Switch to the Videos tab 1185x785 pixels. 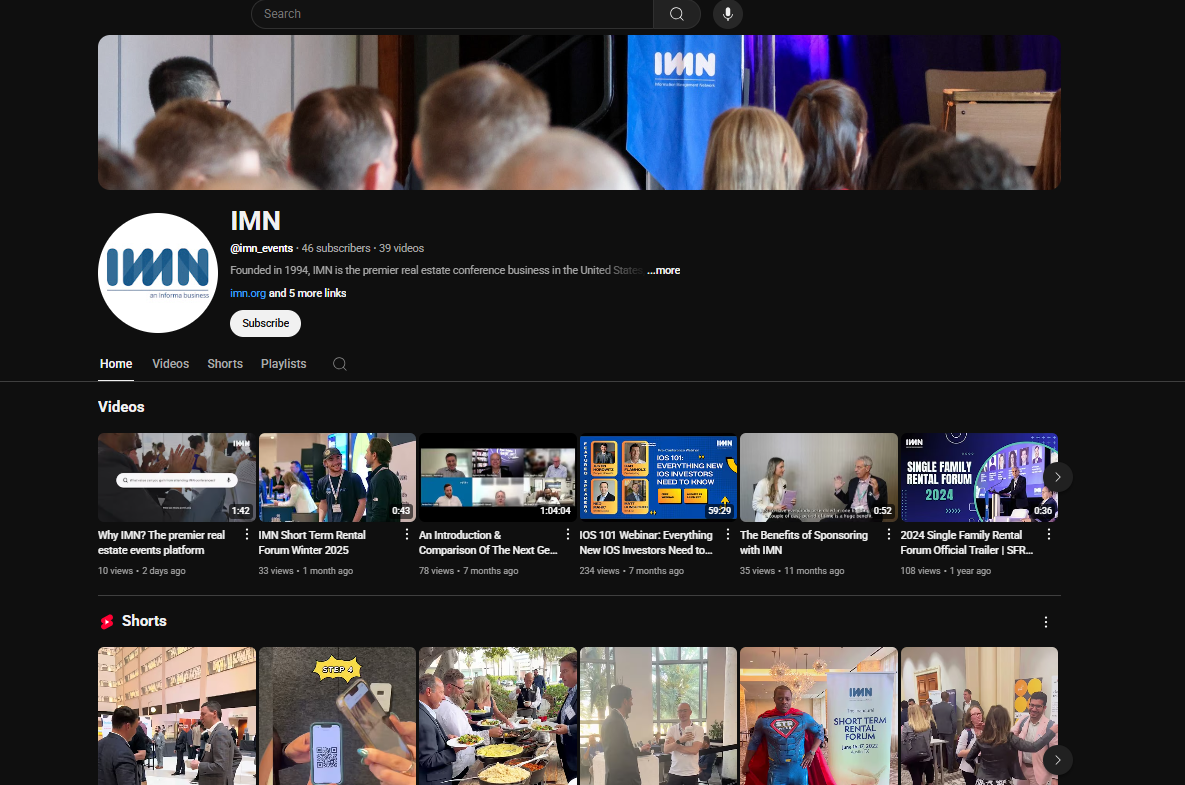(x=170, y=364)
